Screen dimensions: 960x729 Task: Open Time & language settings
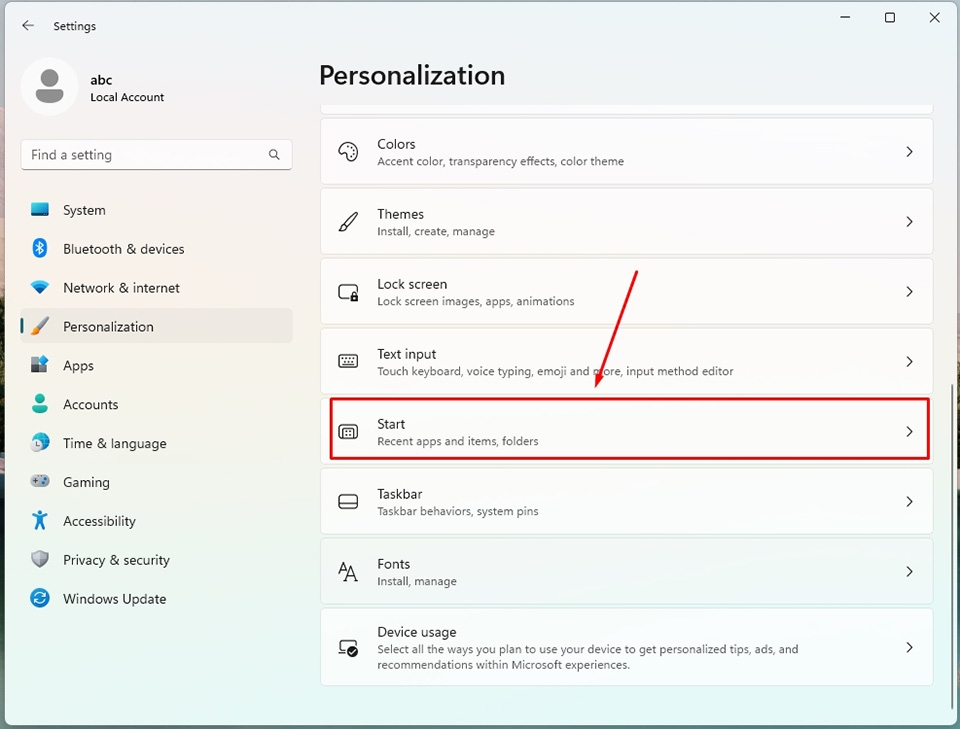pyautogui.click(x=157, y=443)
